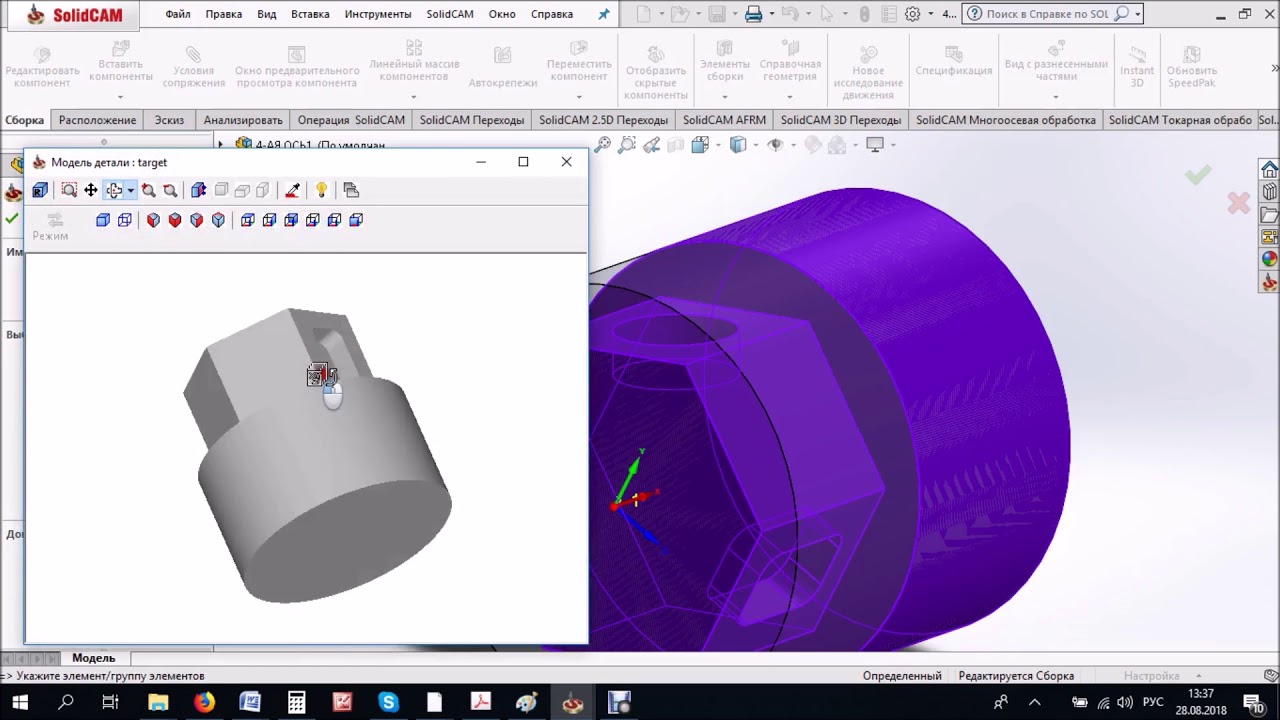Expand the help search dropdown arrow

pos(1138,14)
